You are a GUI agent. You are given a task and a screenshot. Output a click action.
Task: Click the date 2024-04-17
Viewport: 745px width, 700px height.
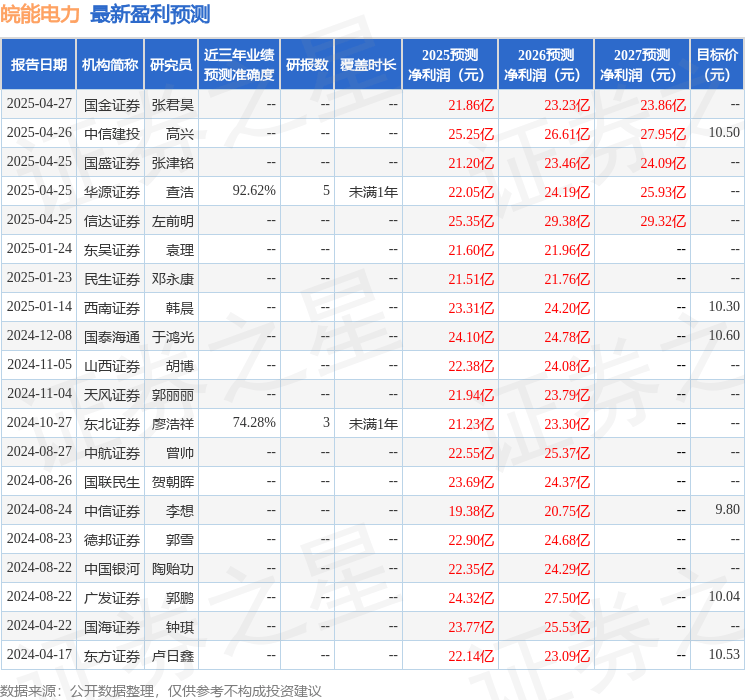click(x=39, y=654)
